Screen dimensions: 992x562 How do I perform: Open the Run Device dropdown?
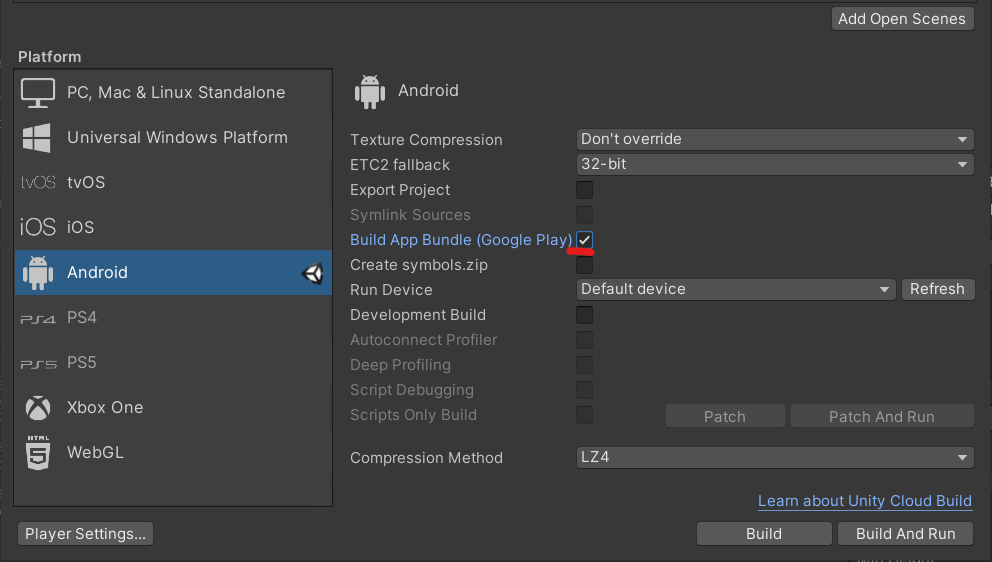pyautogui.click(x=736, y=289)
